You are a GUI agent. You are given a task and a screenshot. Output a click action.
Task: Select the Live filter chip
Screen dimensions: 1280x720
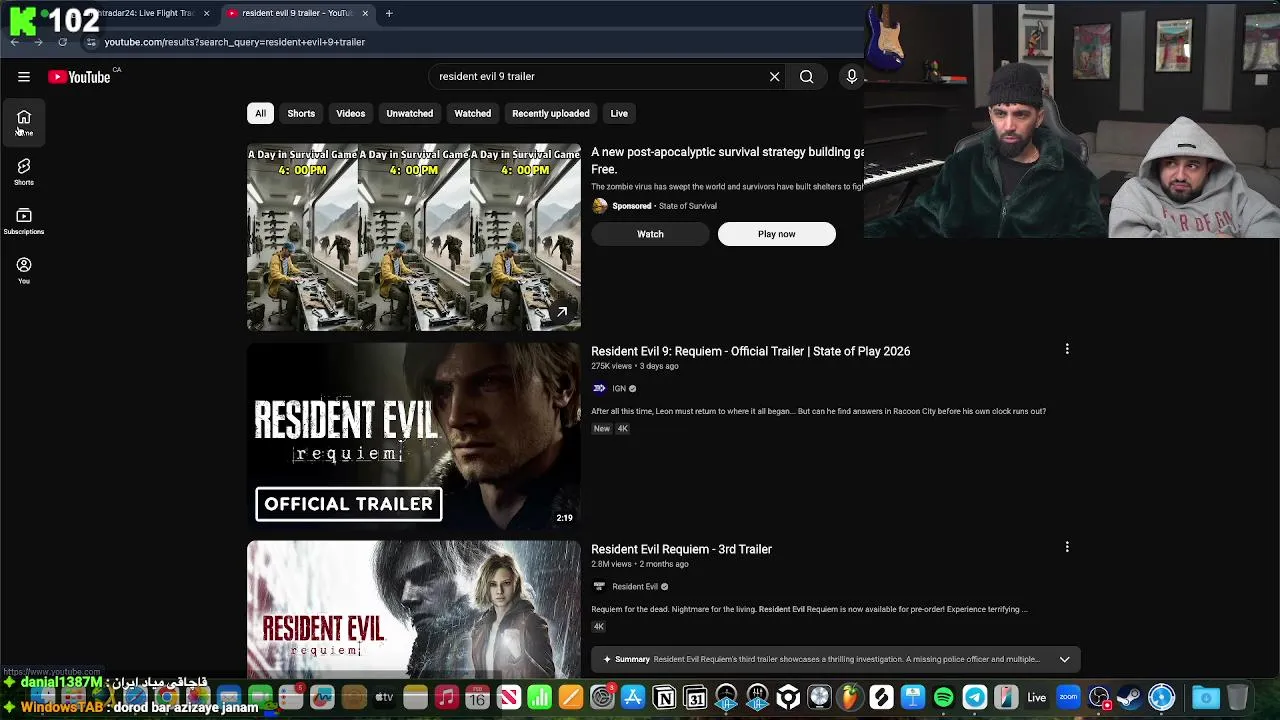tap(619, 113)
